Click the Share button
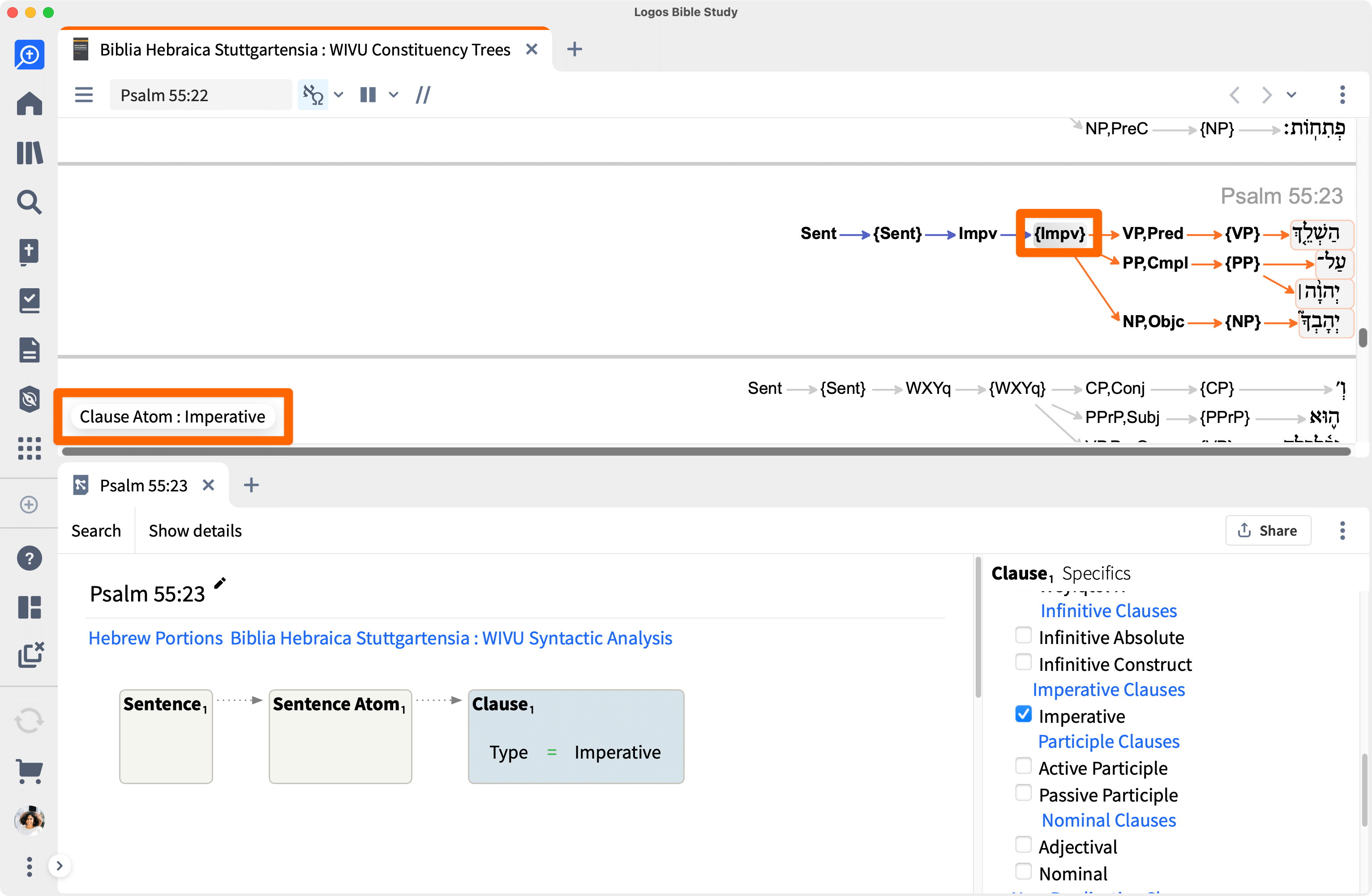Screen dimensions: 1372x896 tap(1268, 531)
